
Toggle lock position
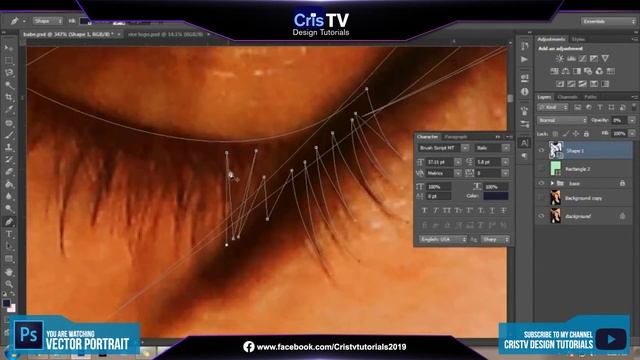point(576,134)
